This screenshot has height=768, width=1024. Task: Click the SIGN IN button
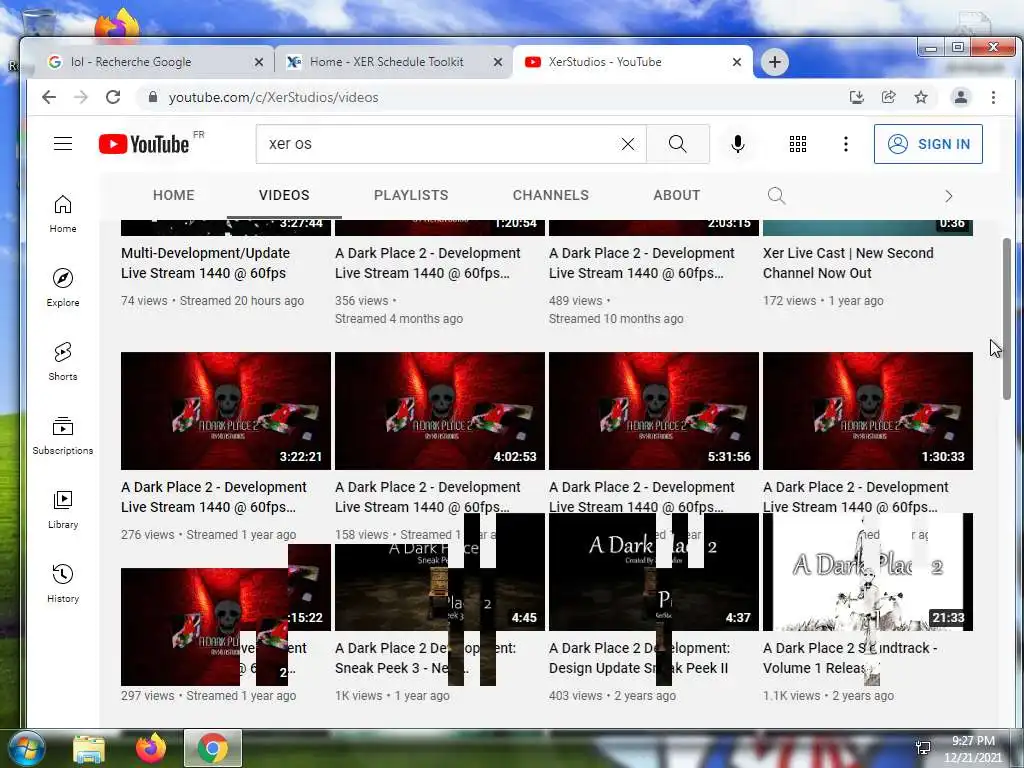(x=928, y=144)
